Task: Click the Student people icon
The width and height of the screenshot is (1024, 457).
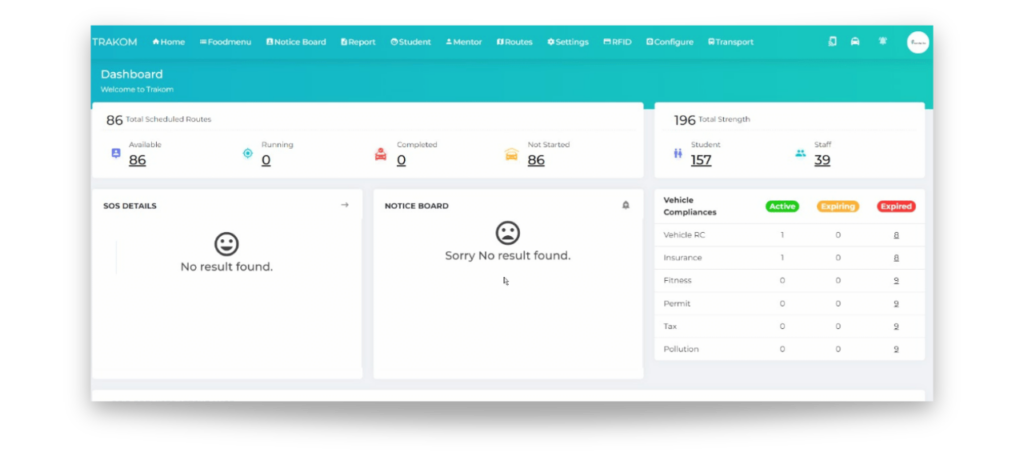Action: pos(677,154)
